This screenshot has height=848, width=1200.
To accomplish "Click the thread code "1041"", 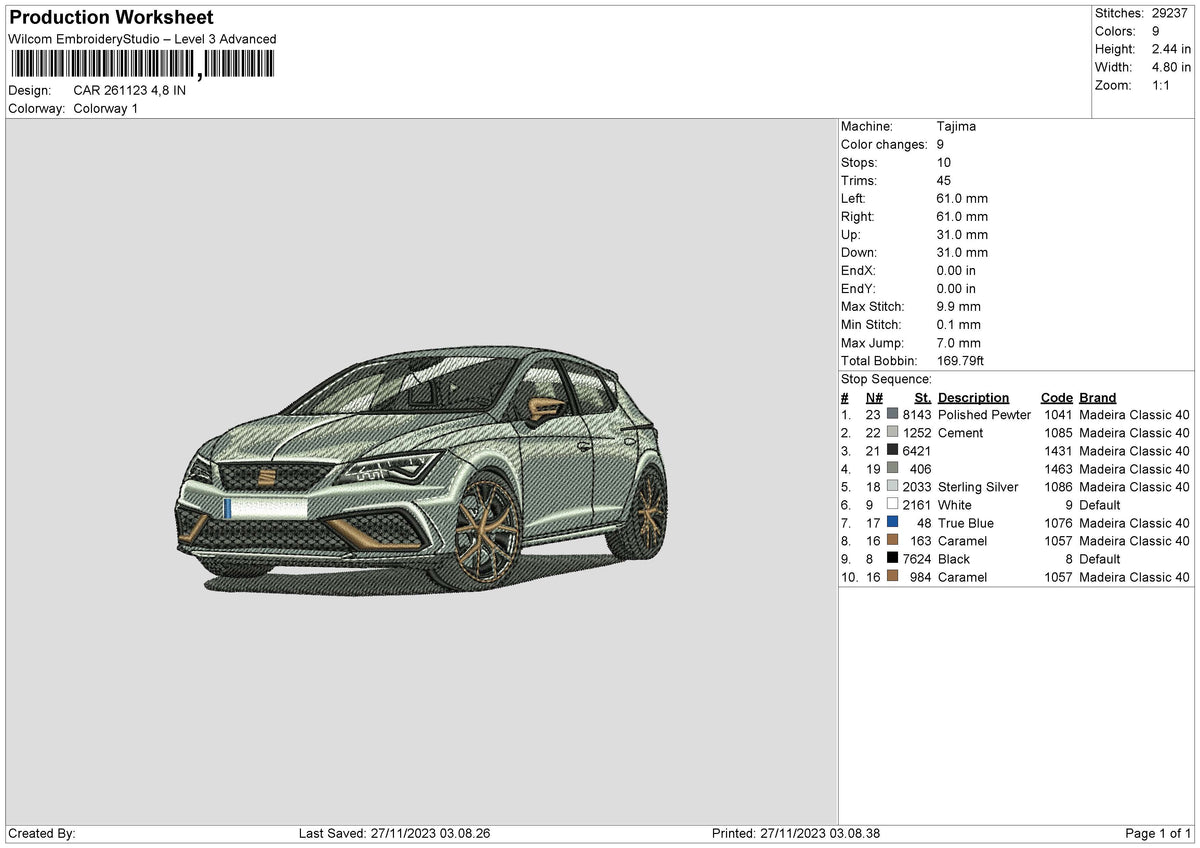I will pyautogui.click(x=1058, y=415).
